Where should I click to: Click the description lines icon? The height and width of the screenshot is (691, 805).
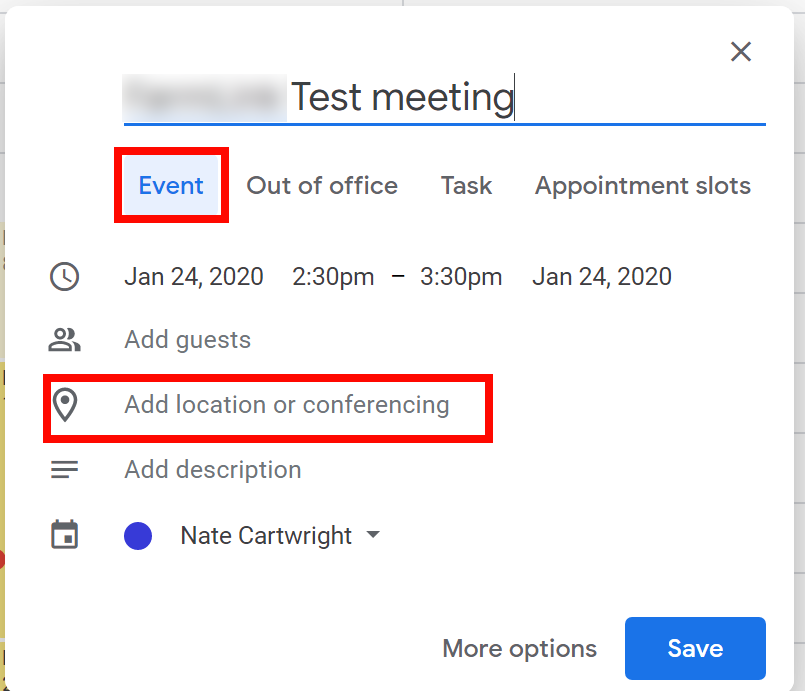click(x=65, y=469)
